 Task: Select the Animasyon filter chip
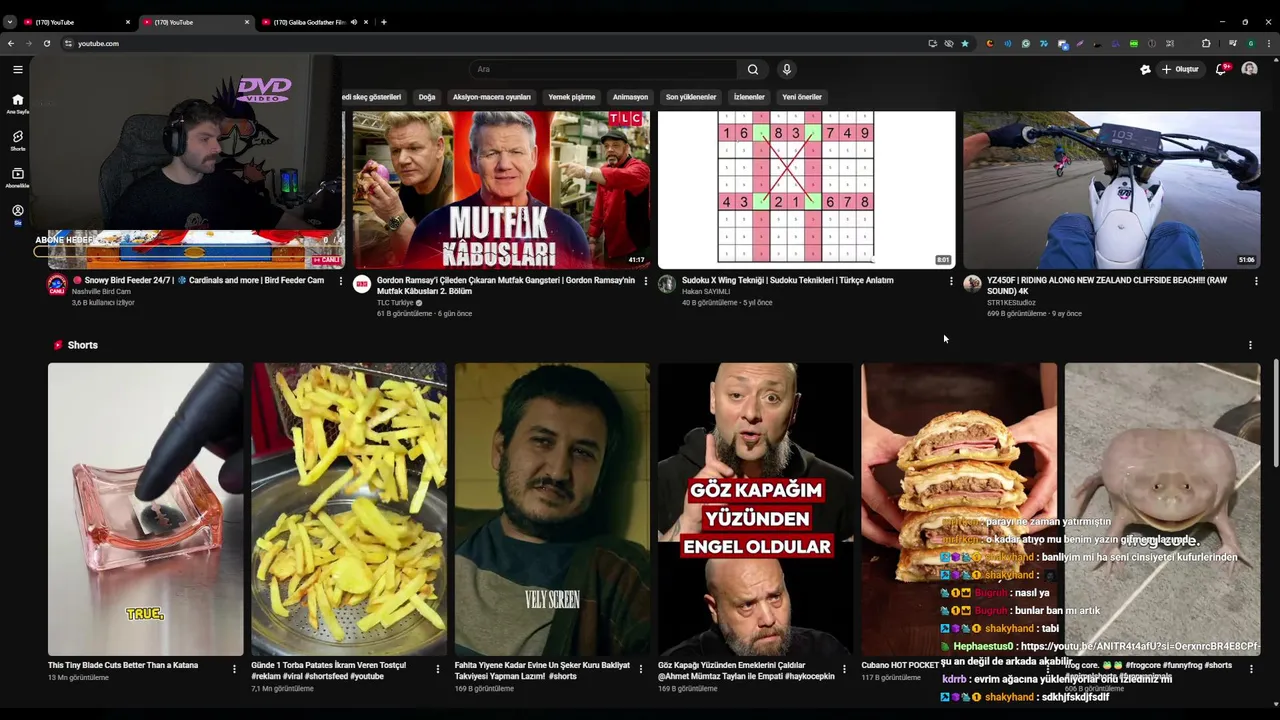click(x=630, y=97)
